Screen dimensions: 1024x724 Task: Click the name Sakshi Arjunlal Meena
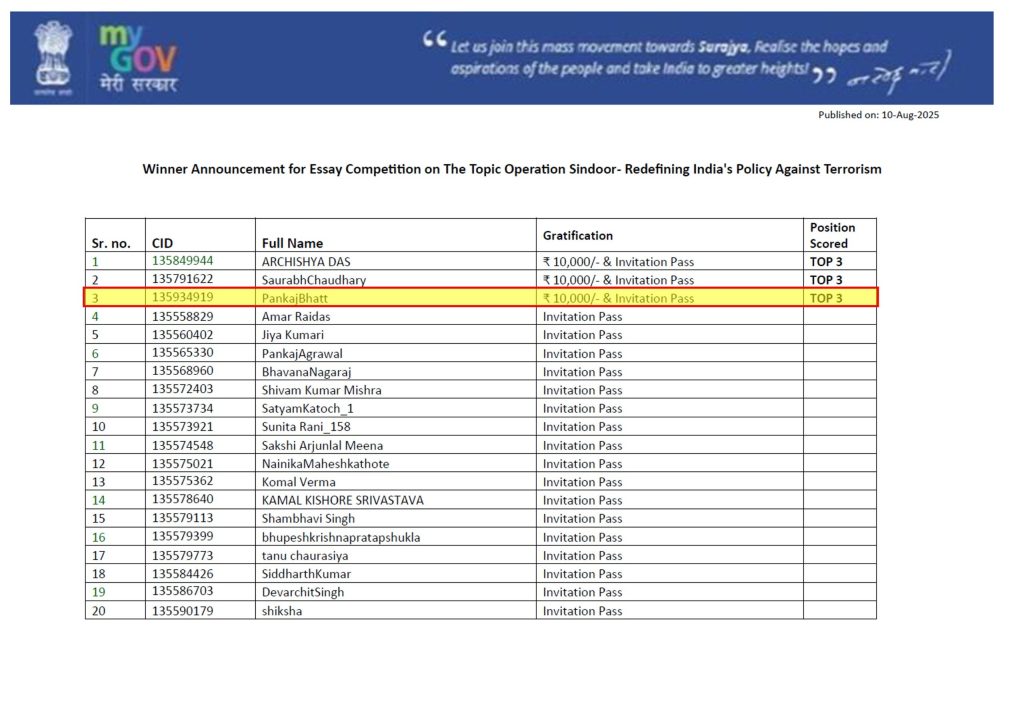coord(323,446)
